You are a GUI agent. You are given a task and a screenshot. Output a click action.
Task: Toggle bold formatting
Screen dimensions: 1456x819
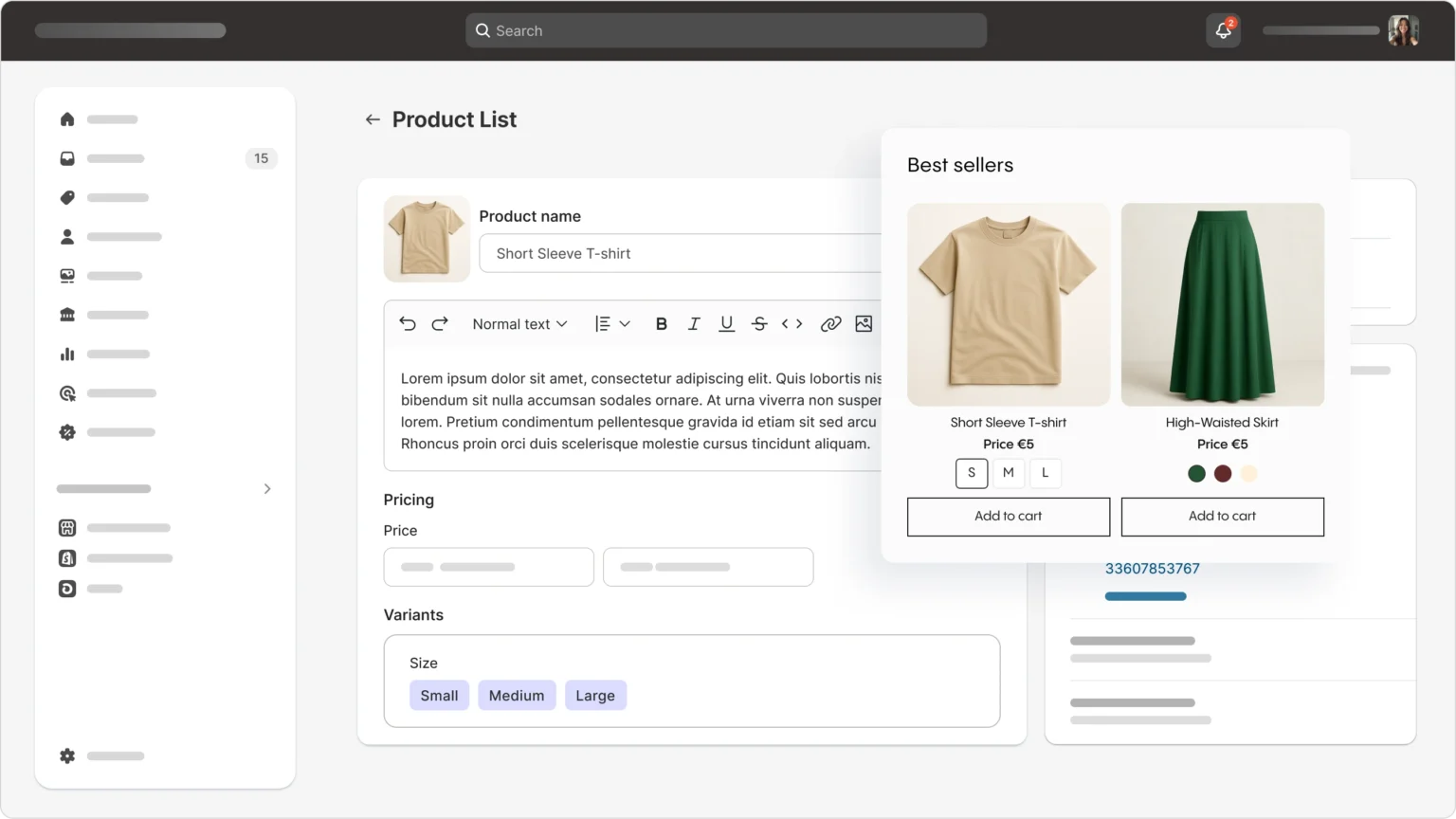coord(661,324)
